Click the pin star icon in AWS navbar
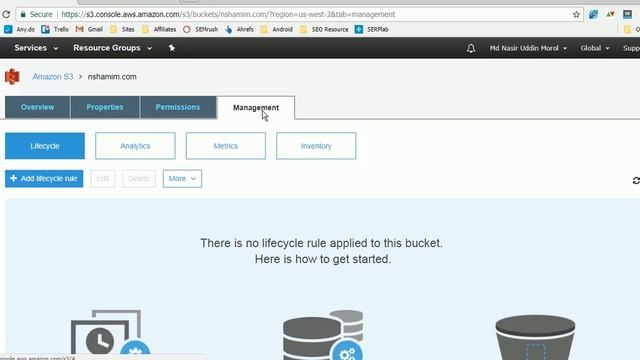The image size is (640, 360). pos(172,48)
